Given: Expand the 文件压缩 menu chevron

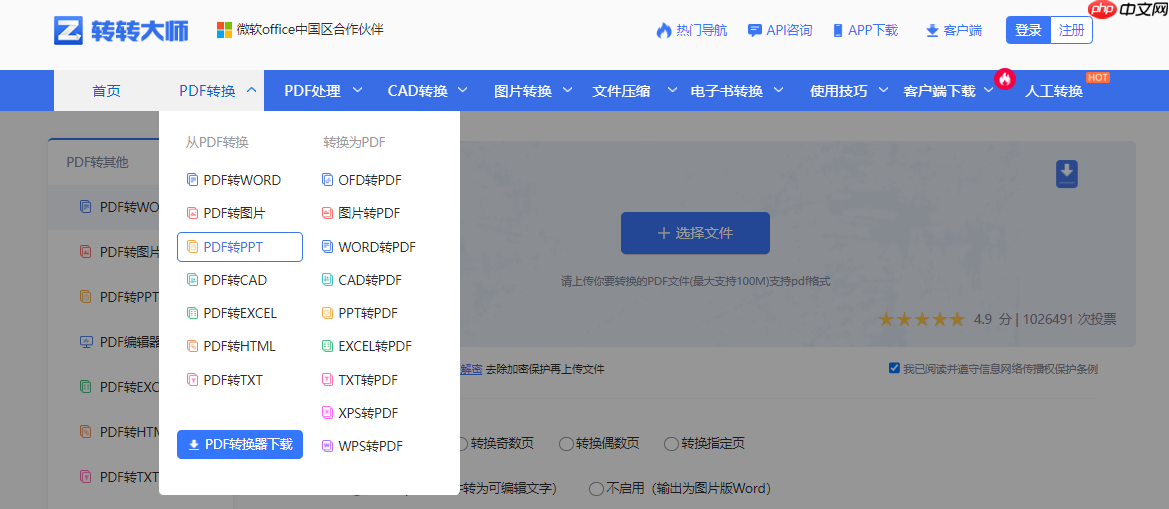Looking at the screenshot, I should (672, 90).
